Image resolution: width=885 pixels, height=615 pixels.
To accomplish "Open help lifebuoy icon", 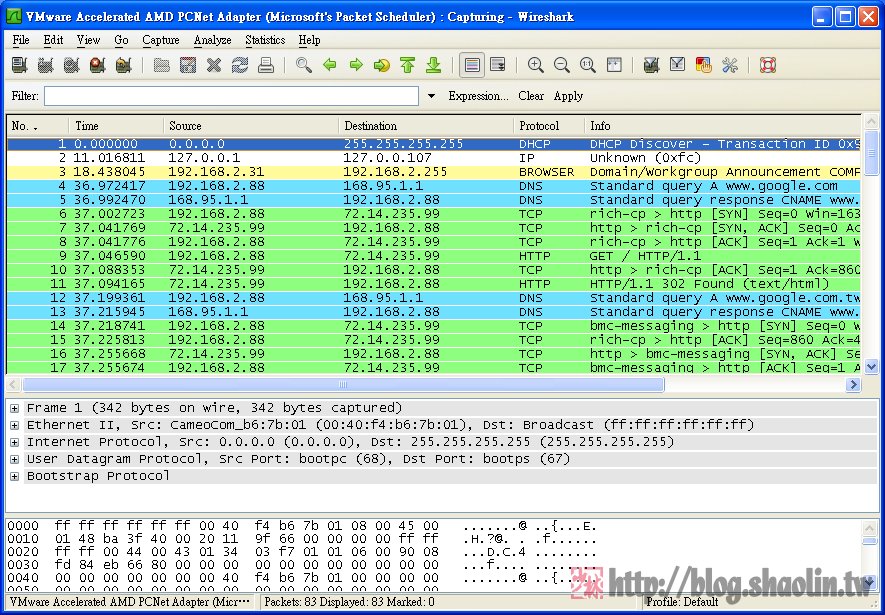I will tap(768, 65).
